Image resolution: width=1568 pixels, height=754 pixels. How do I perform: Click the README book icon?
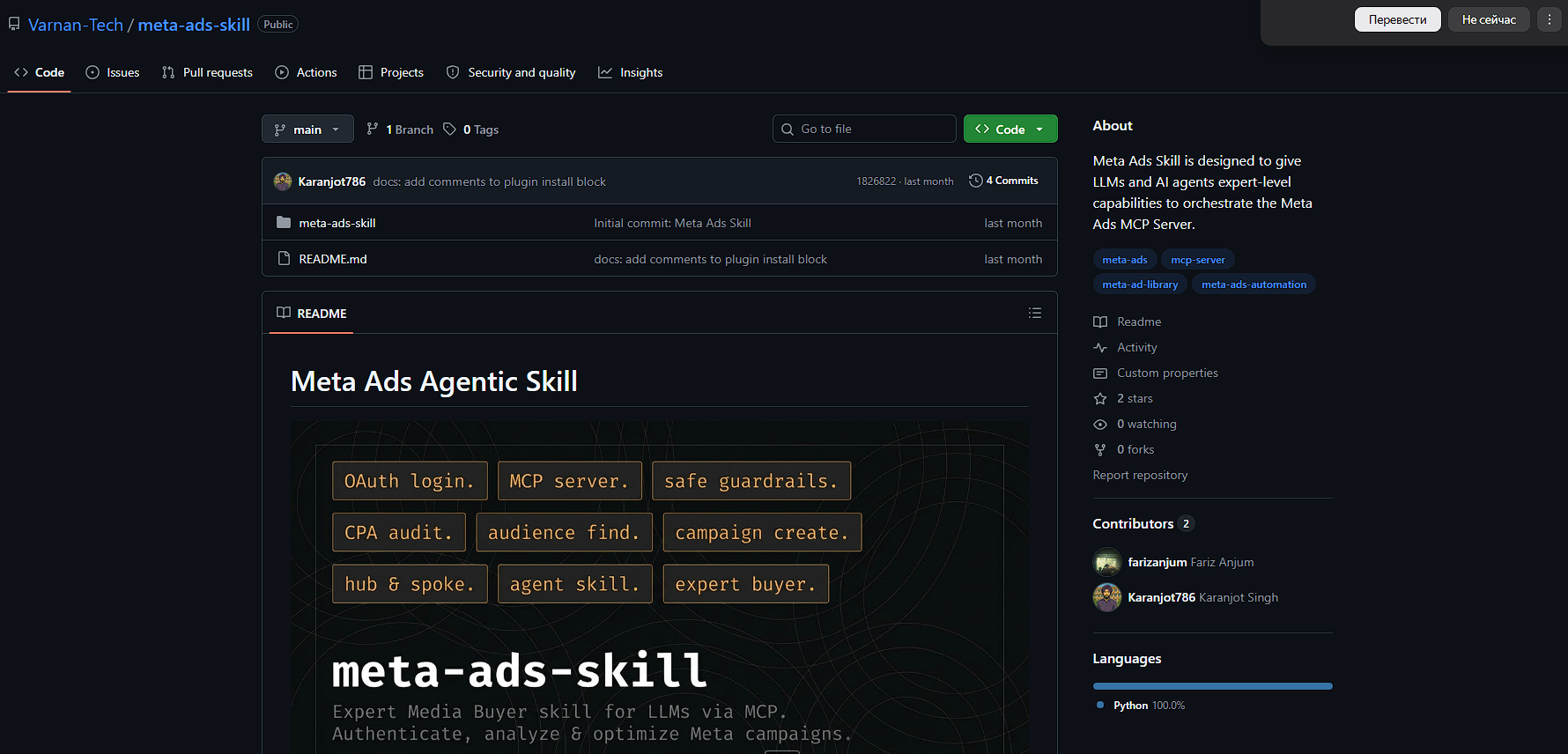pyautogui.click(x=284, y=313)
